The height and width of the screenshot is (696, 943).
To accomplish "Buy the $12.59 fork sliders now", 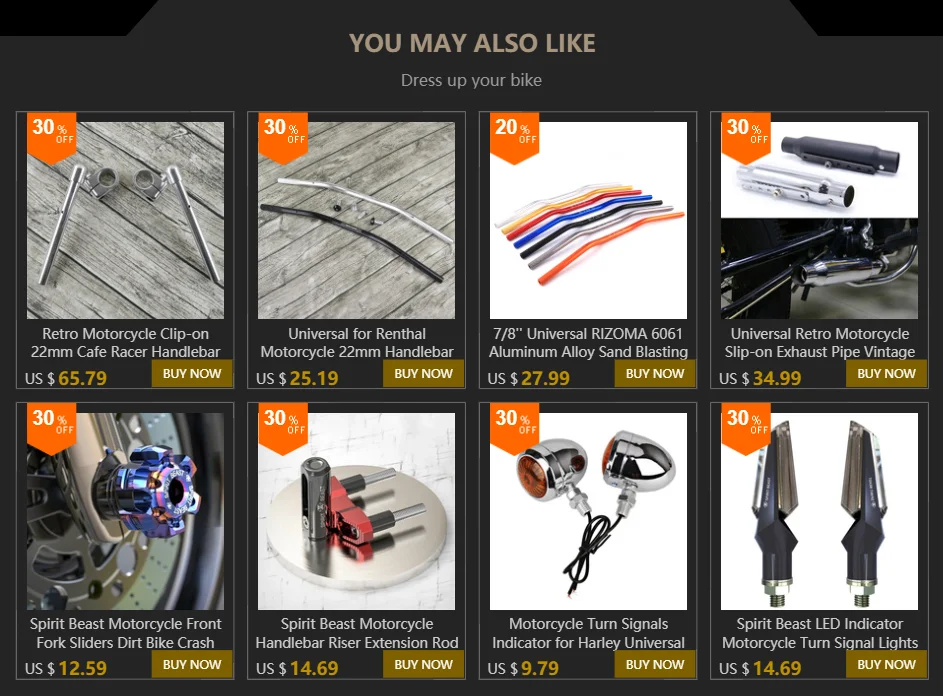I will [192, 665].
